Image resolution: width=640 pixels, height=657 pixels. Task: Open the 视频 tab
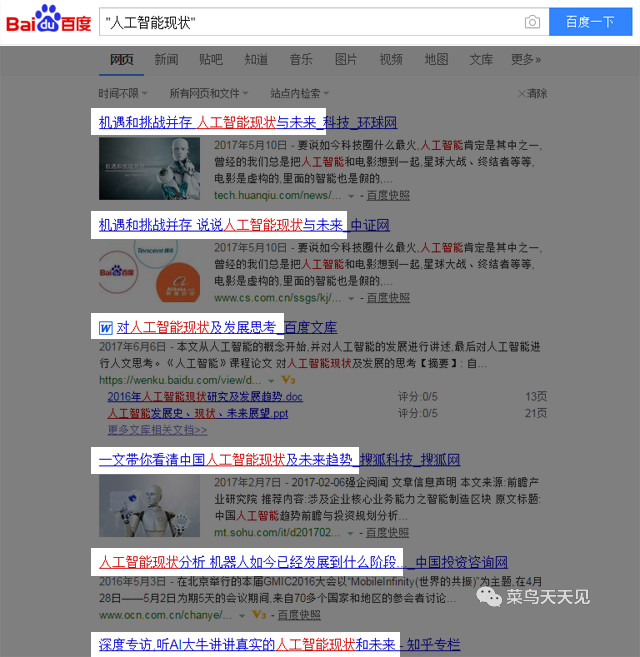(391, 59)
